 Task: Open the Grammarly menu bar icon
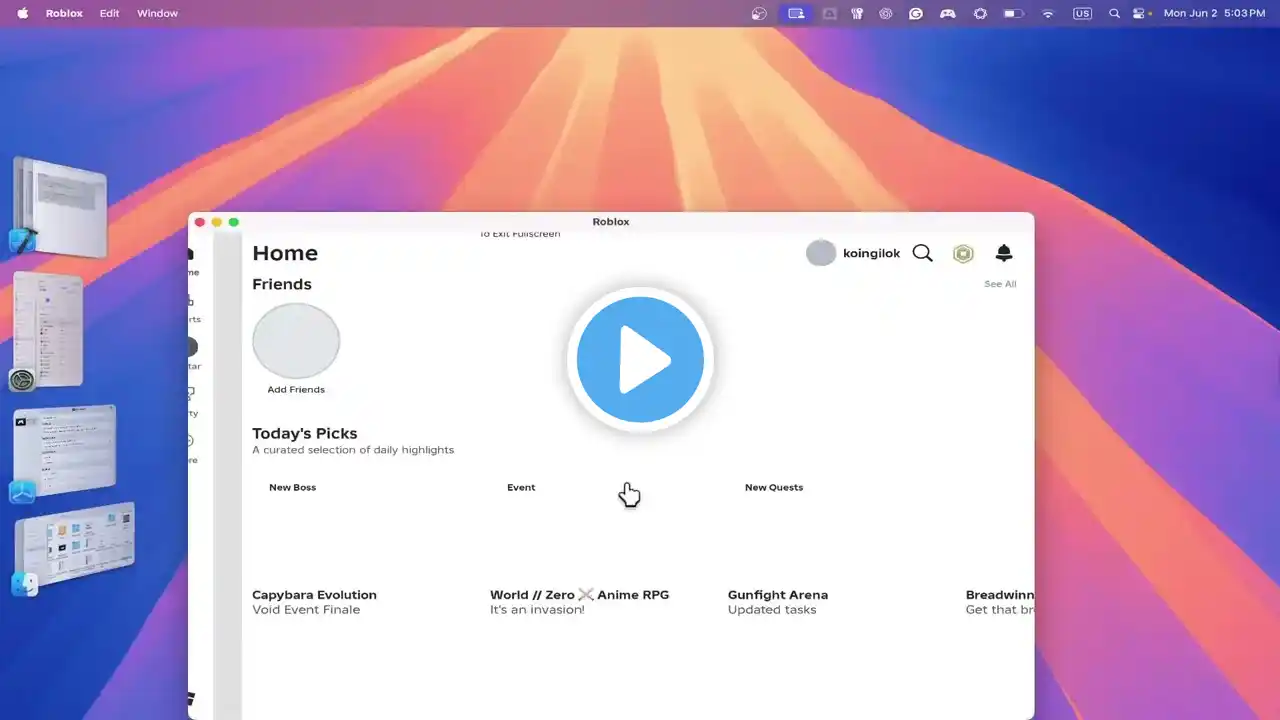(916, 13)
